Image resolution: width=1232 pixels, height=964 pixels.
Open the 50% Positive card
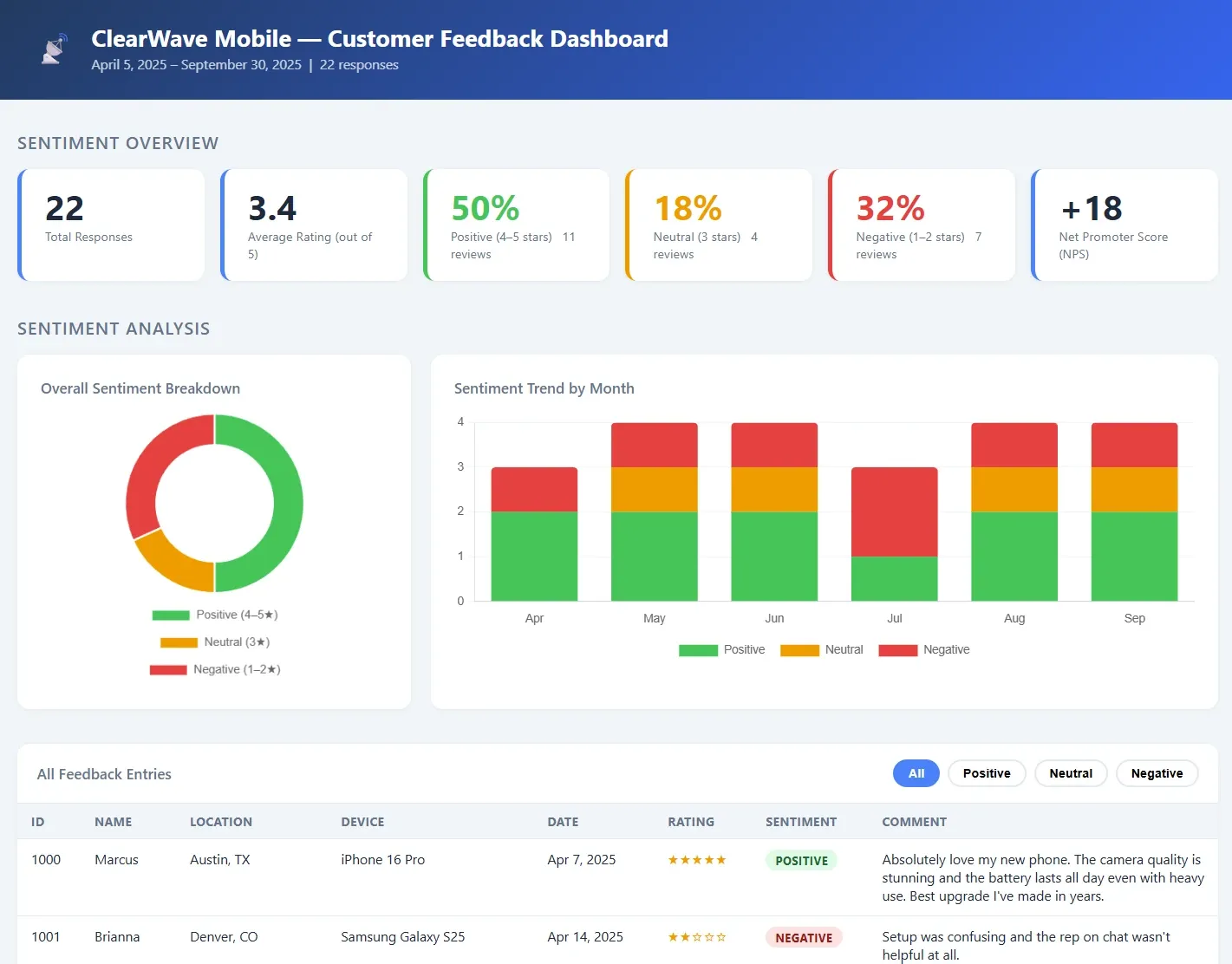coord(517,225)
